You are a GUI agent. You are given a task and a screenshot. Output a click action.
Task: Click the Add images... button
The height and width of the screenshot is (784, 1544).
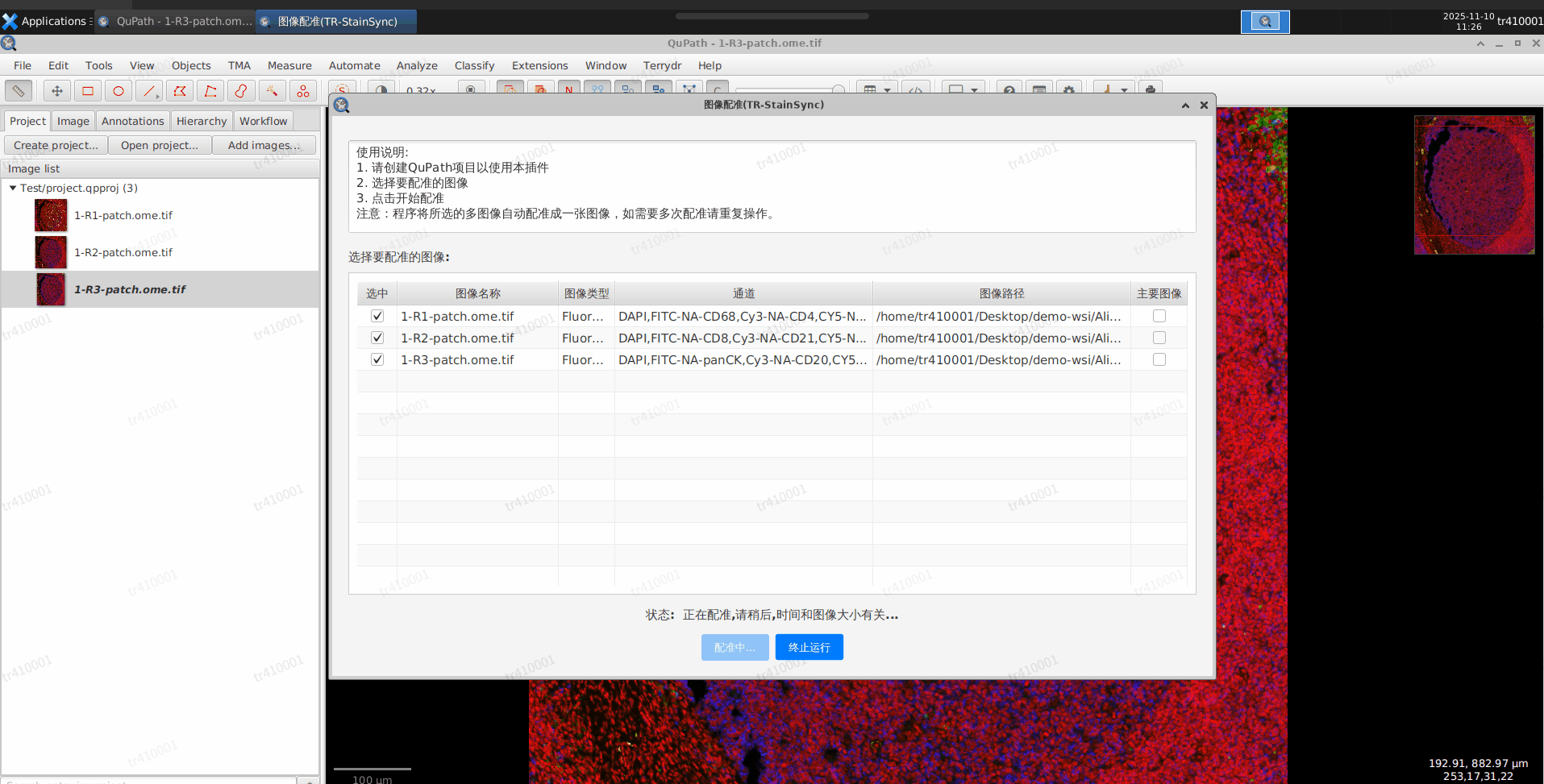click(264, 145)
